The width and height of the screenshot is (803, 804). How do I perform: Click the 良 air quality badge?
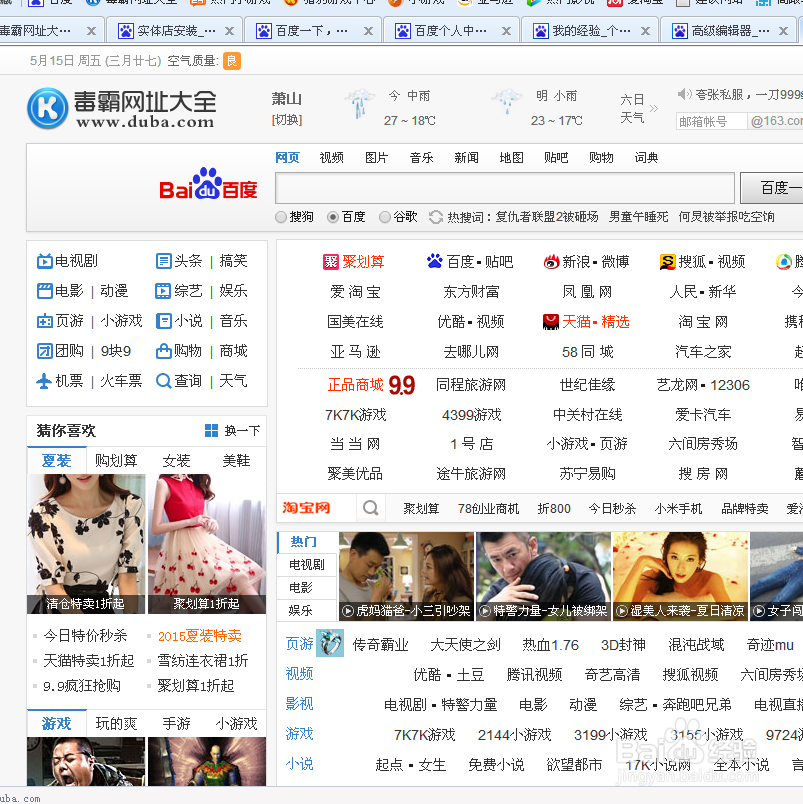pos(232,61)
